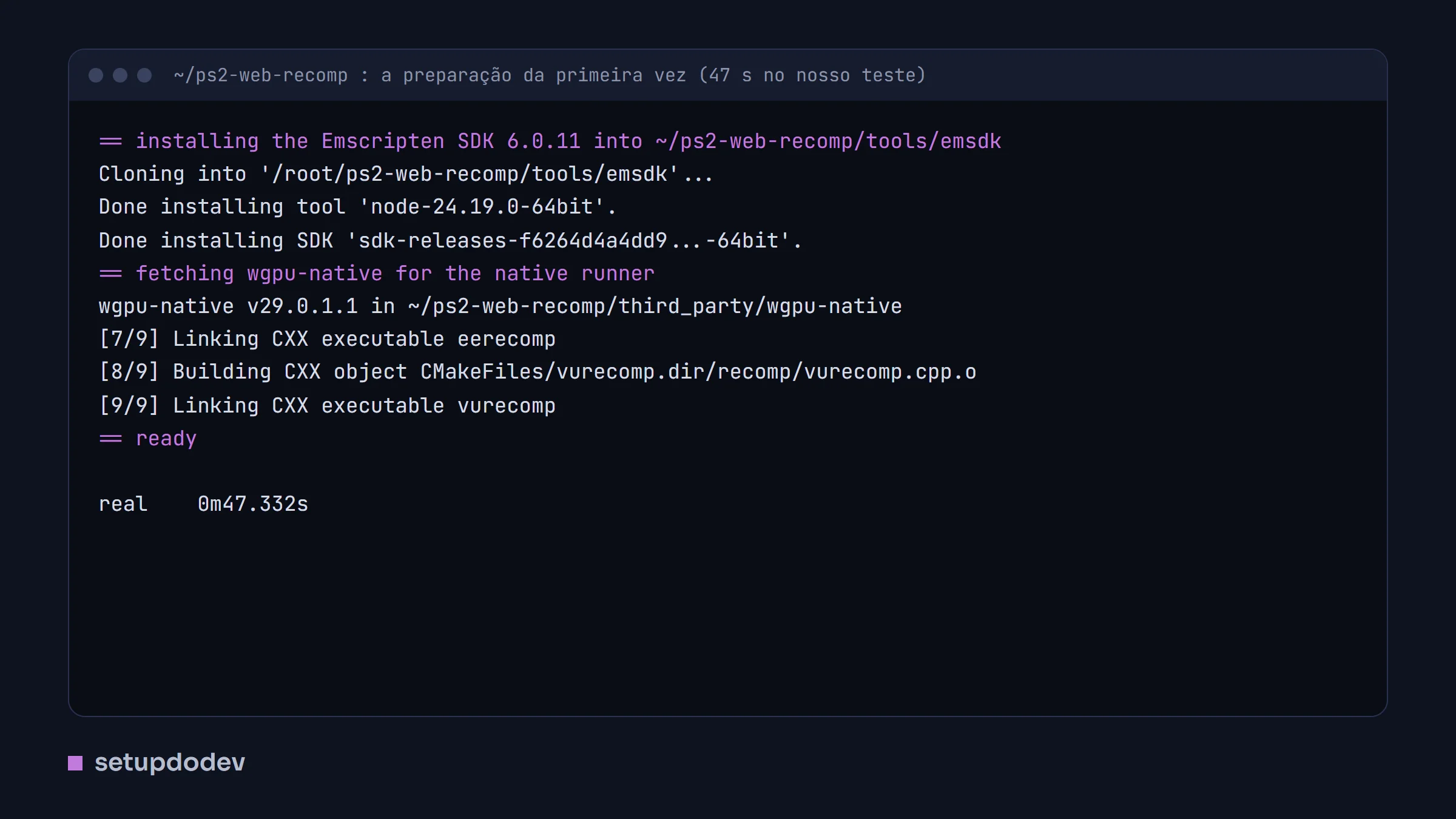
Task: Click the 'setupdodev' brand label
Action: (x=170, y=763)
